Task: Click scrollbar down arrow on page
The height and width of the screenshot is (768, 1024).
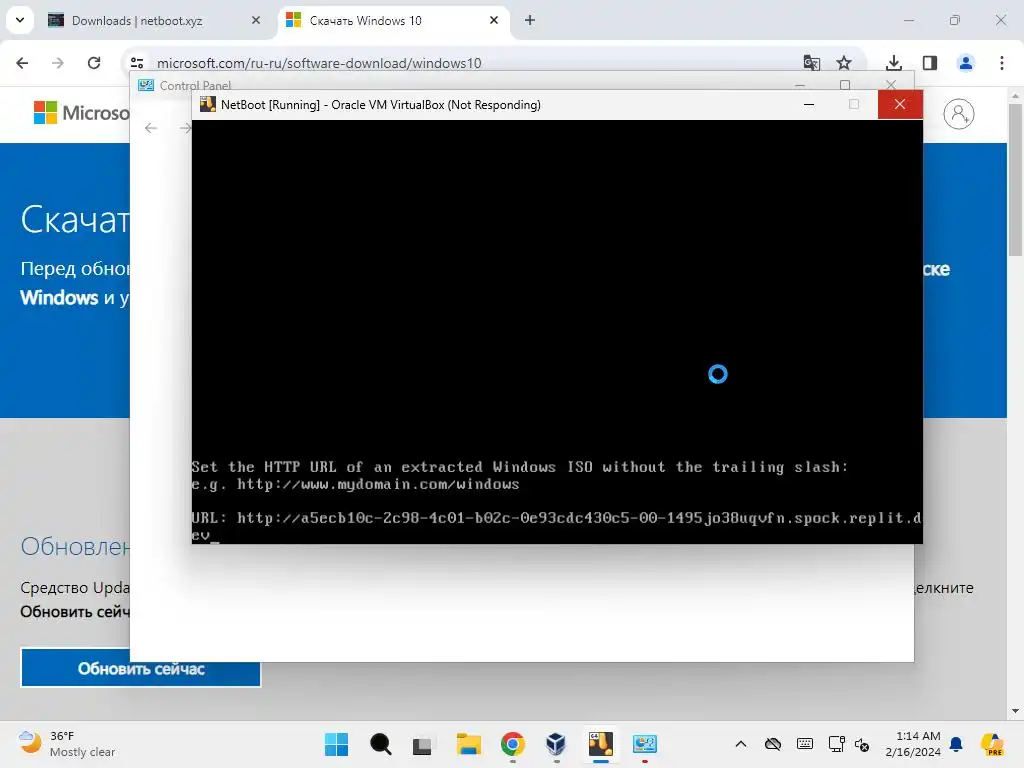Action: [x=1014, y=711]
